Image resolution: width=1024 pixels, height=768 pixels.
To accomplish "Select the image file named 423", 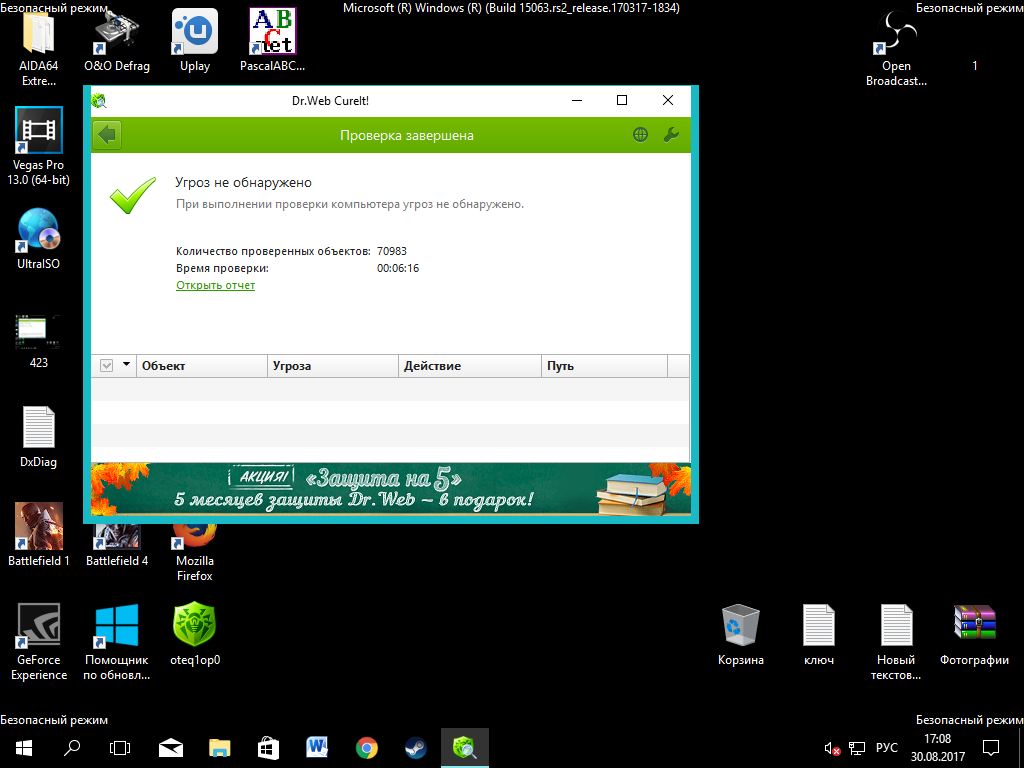I will click(38, 340).
